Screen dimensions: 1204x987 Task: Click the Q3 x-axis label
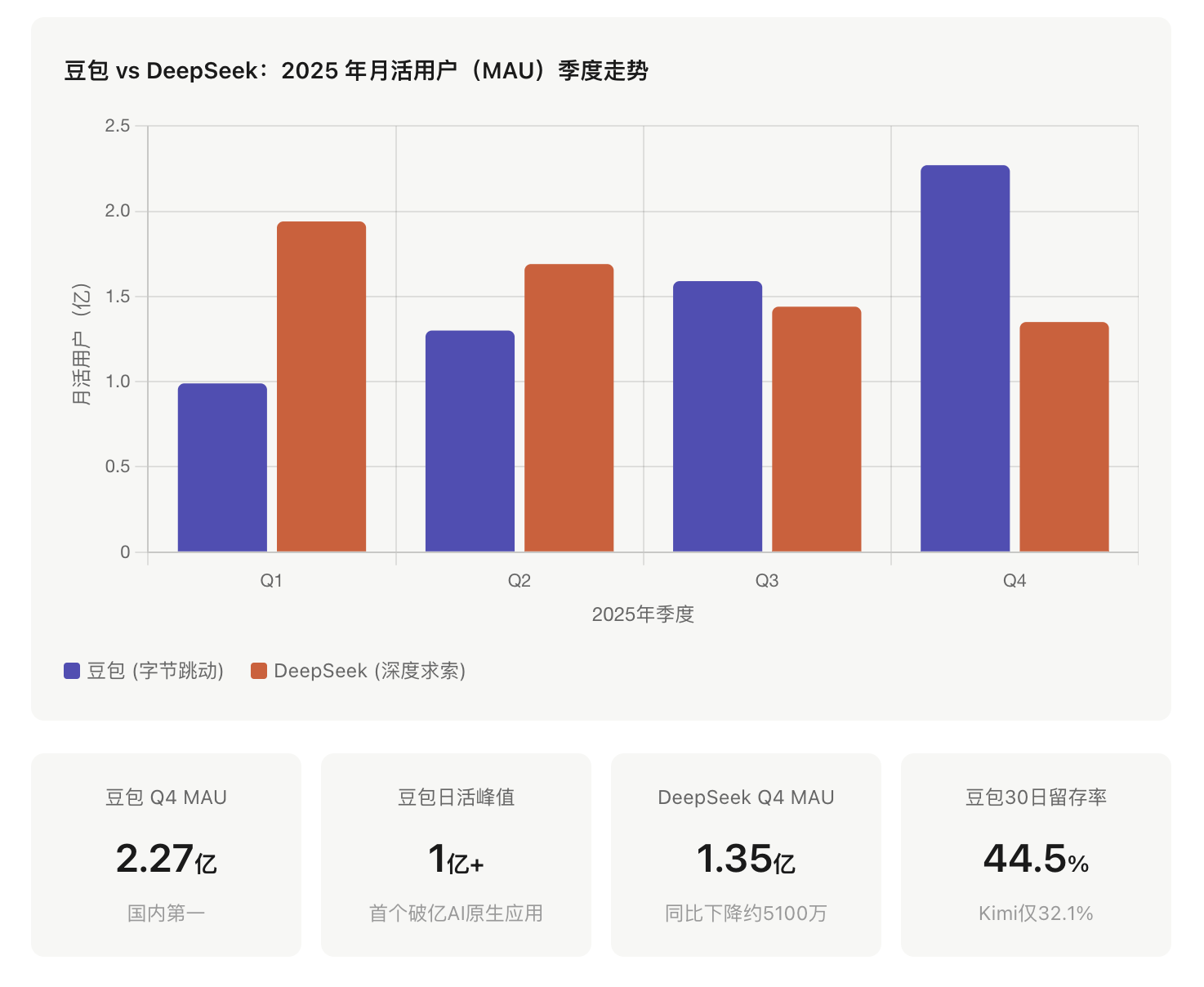point(767,581)
